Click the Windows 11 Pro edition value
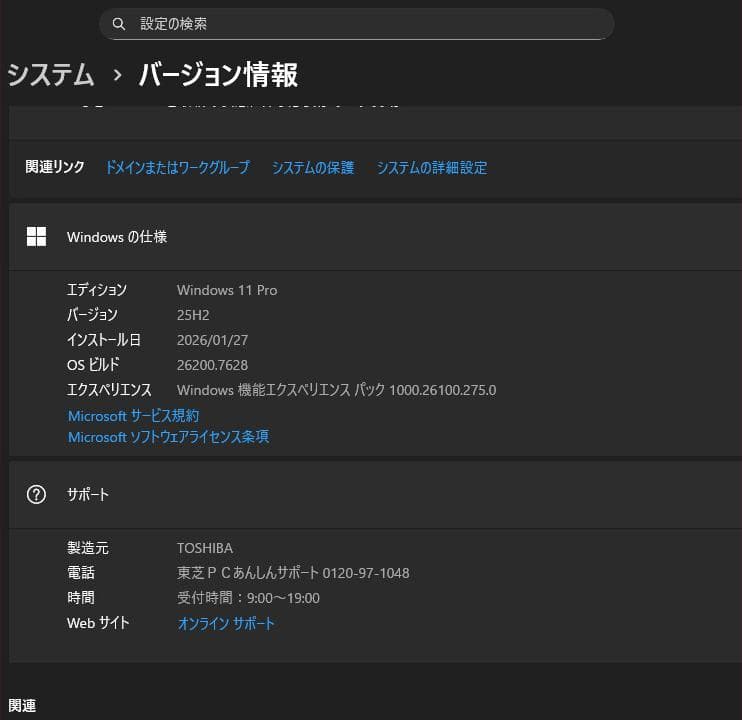This screenshot has width=742, height=720. [x=227, y=290]
